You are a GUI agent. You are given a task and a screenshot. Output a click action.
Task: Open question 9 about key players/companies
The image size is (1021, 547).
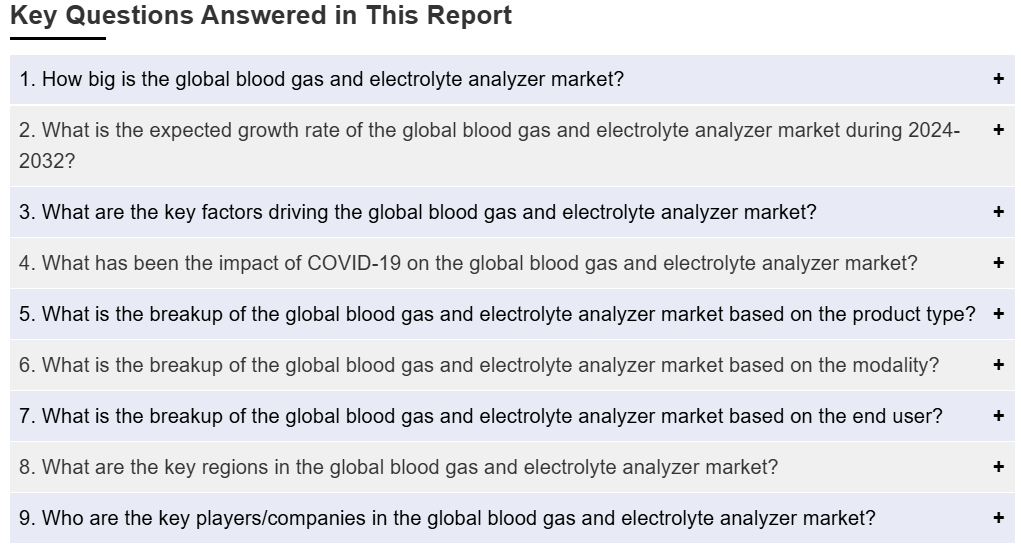447,518
